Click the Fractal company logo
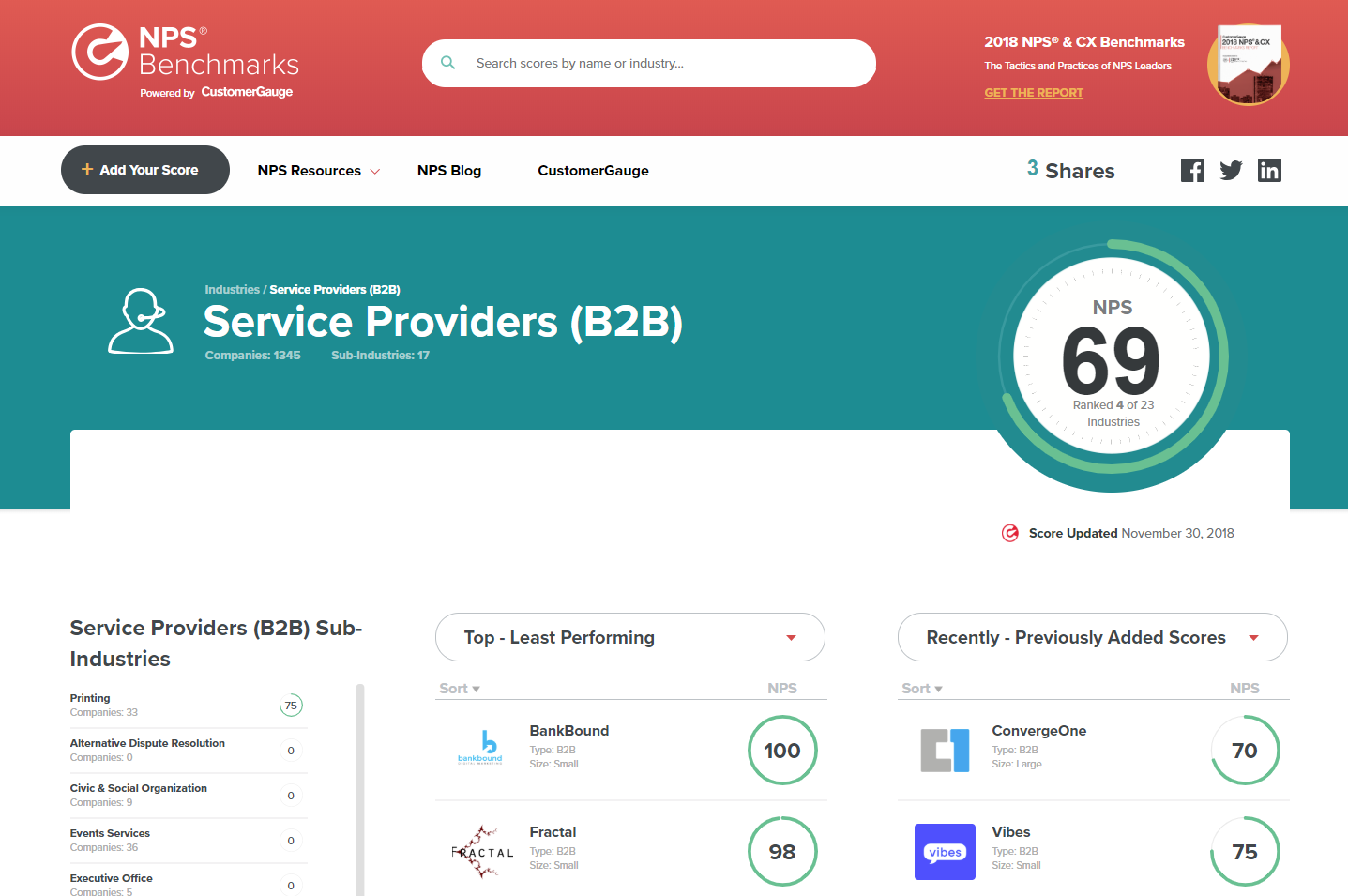The height and width of the screenshot is (896, 1348). point(483,852)
